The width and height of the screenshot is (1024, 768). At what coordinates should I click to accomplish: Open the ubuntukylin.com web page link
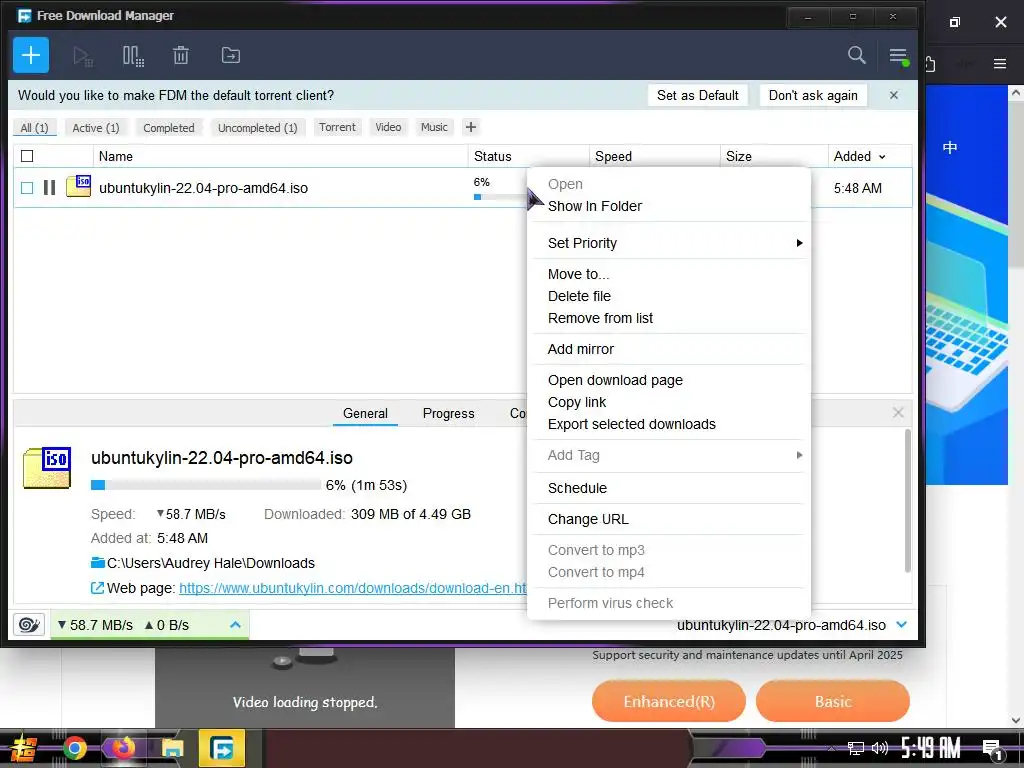pos(352,588)
